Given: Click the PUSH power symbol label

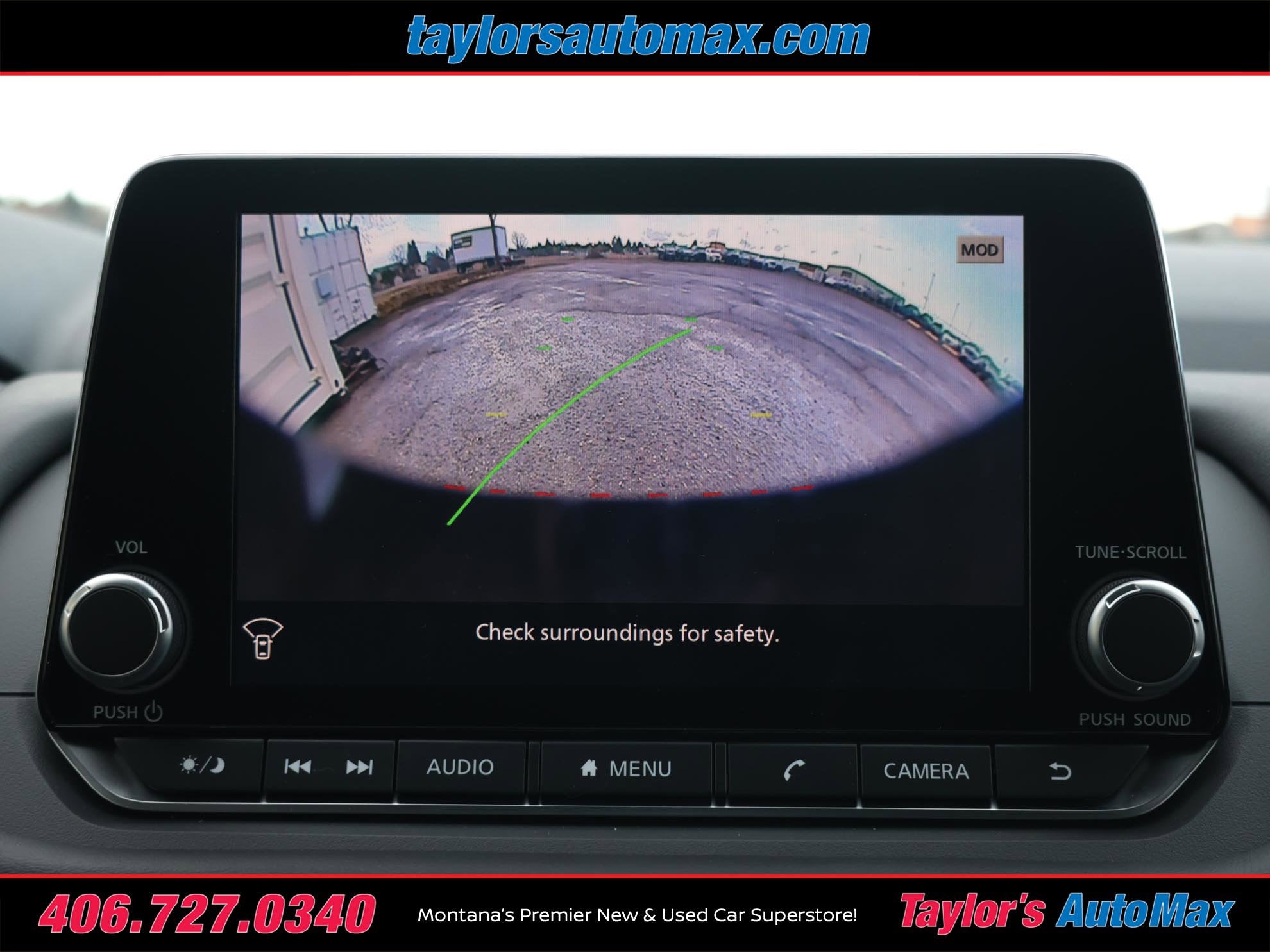Looking at the screenshot, I should click(128, 712).
